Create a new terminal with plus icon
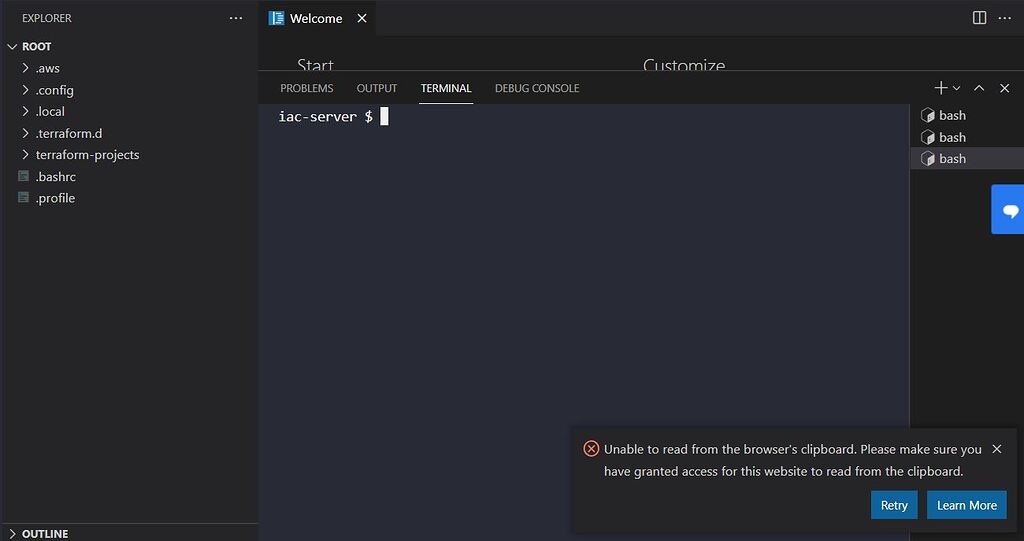The image size is (1024, 541). coord(940,88)
